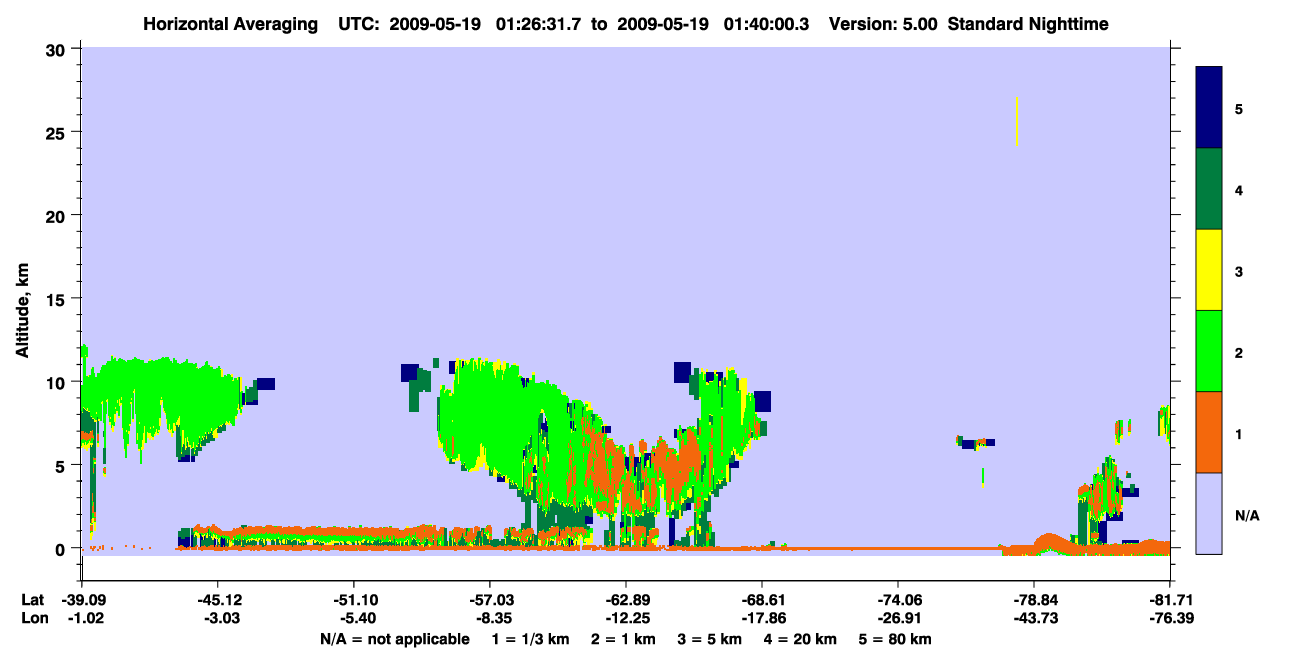This screenshot has height=667, width=1300.
Task: Click the 'Lat' axis row label
Action: tap(32, 599)
